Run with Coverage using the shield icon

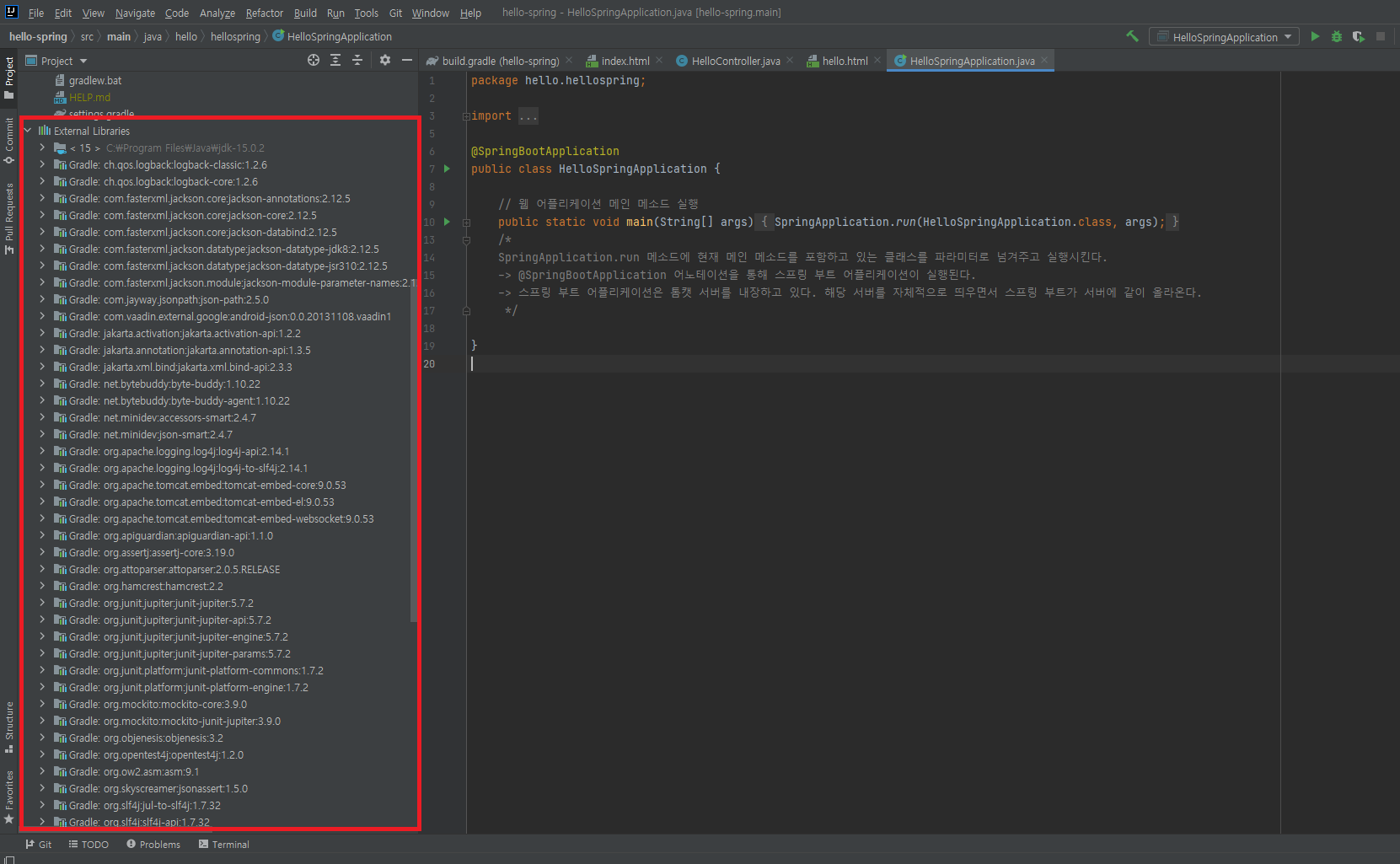click(1359, 36)
